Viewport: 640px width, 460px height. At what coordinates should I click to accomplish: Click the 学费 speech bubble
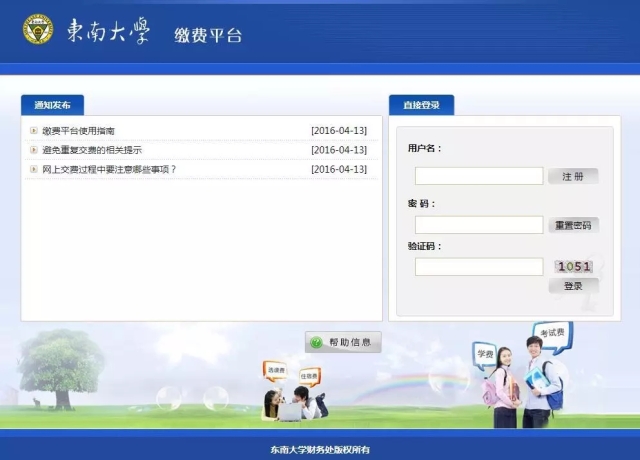[x=485, y=354]
